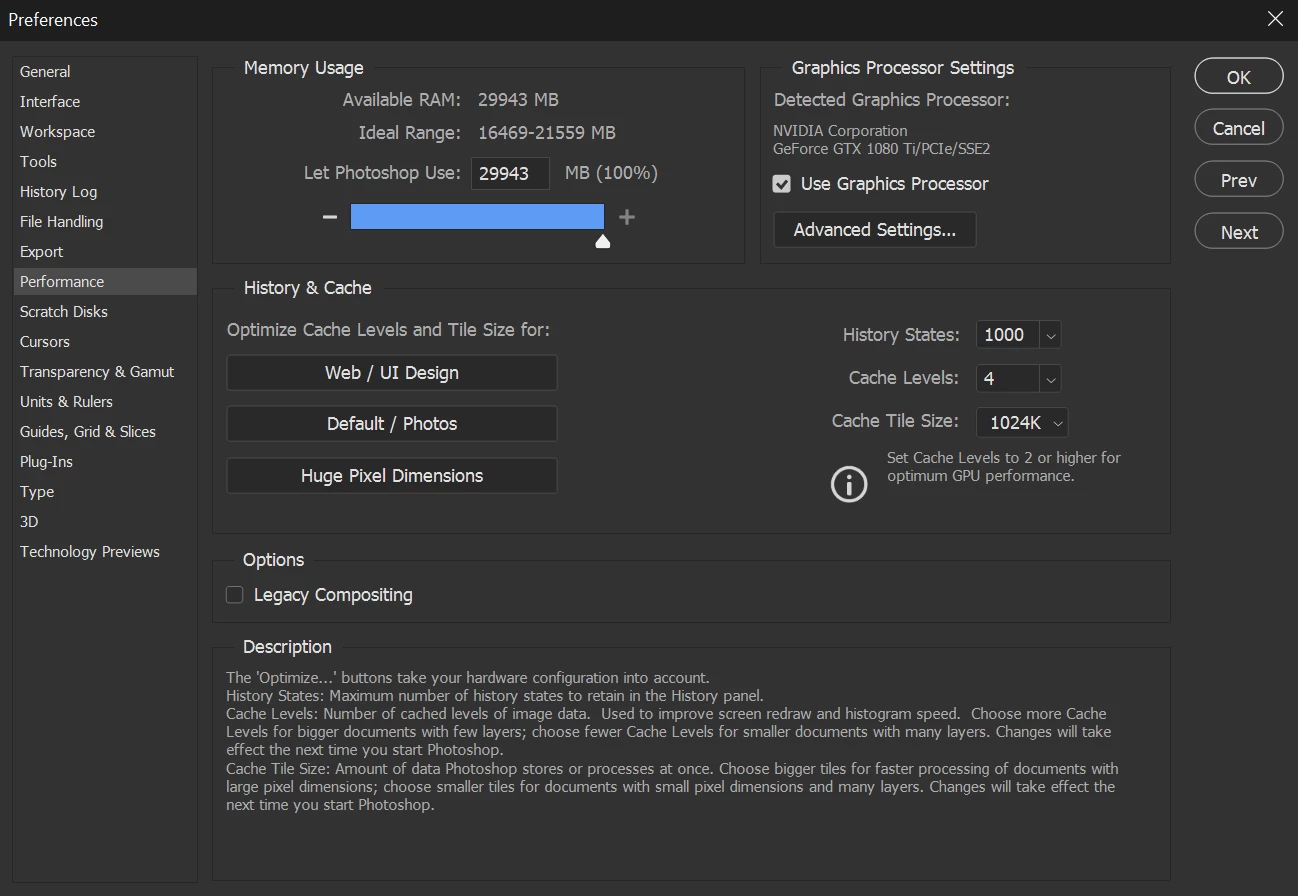Image resolution: width=1298 pixels, height=896 pixels.
Task: Select File Handling category
Action: pyautogui.click(x=105, y=222)
